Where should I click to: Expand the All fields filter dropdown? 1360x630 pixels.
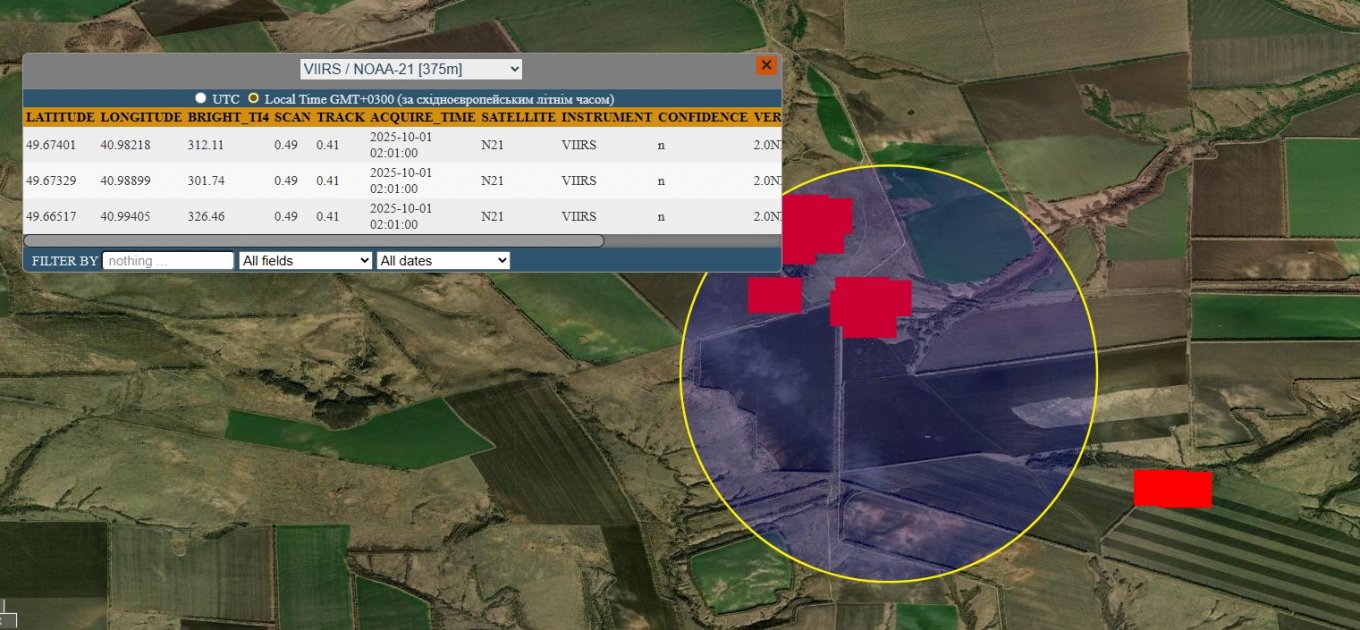tap(305, 260)
